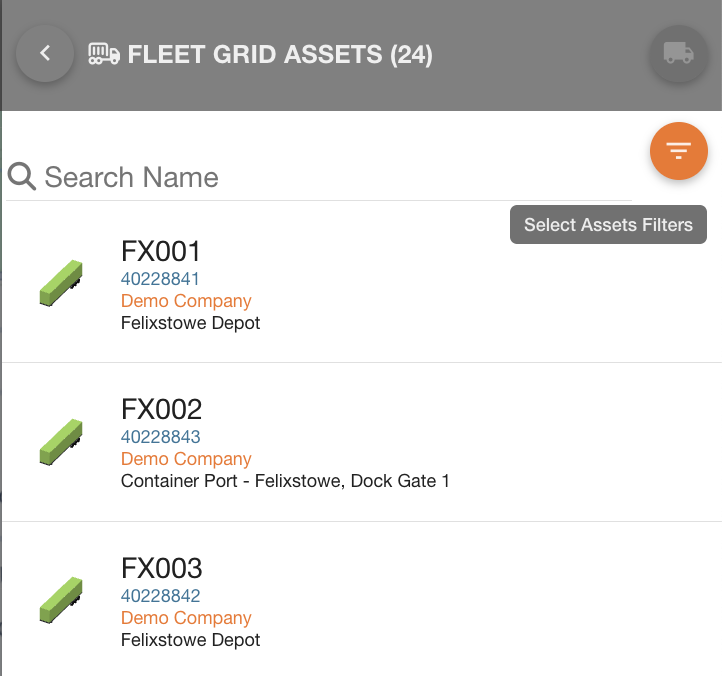Click the FX002 green trailer icon

[x=61, y=441]
